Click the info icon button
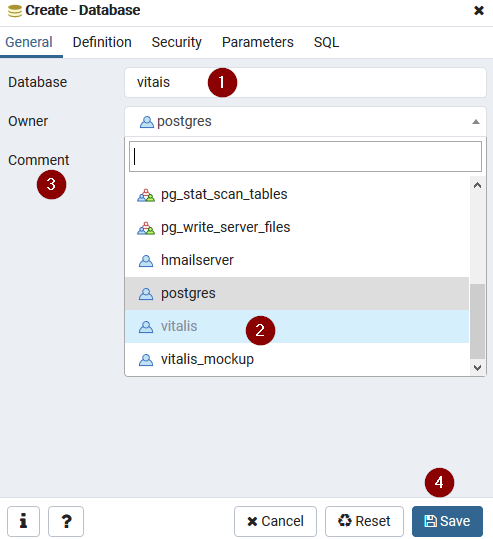The width and height of the screenshot is (493, 539). pyautogui.click(x=23, y=521)
